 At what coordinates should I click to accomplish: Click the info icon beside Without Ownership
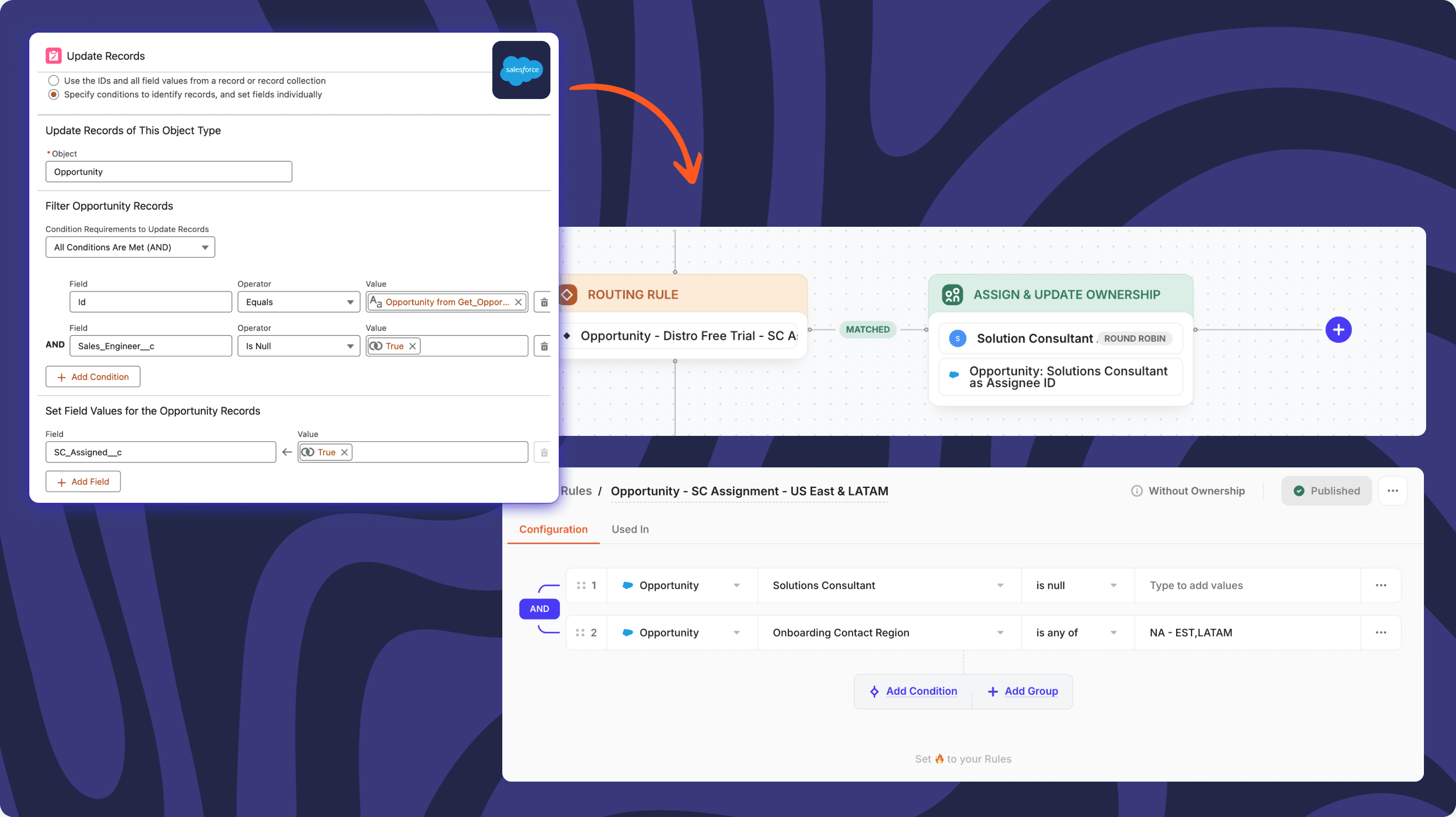click(x=1137, y=491)
